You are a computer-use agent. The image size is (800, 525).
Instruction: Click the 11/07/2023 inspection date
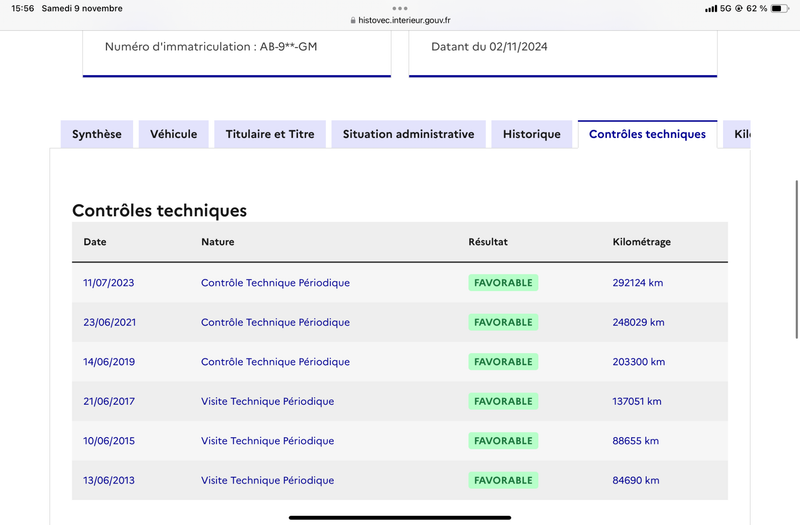(x=109, y=283)
